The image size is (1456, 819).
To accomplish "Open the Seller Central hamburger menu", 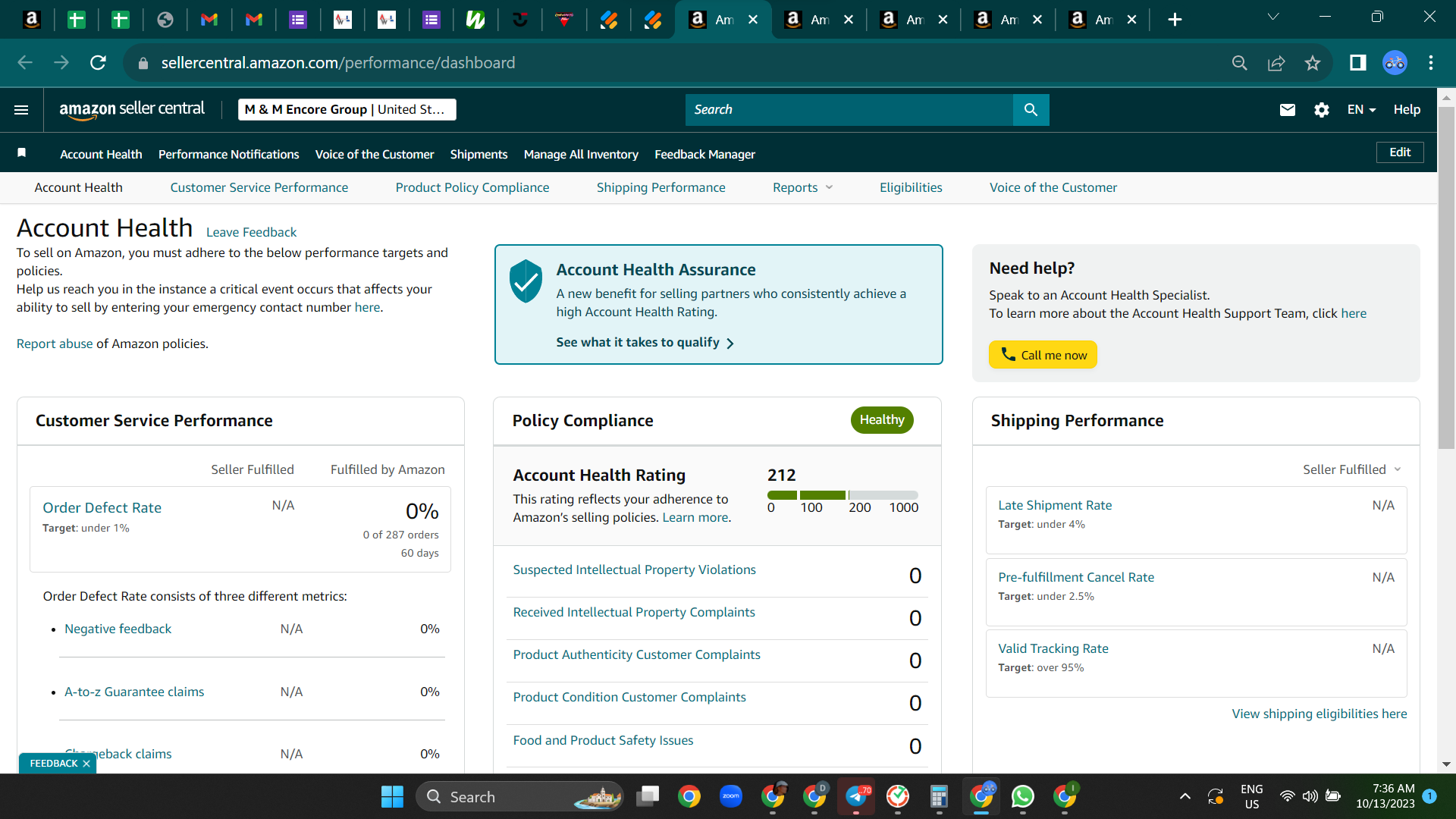I will [21, 110].
